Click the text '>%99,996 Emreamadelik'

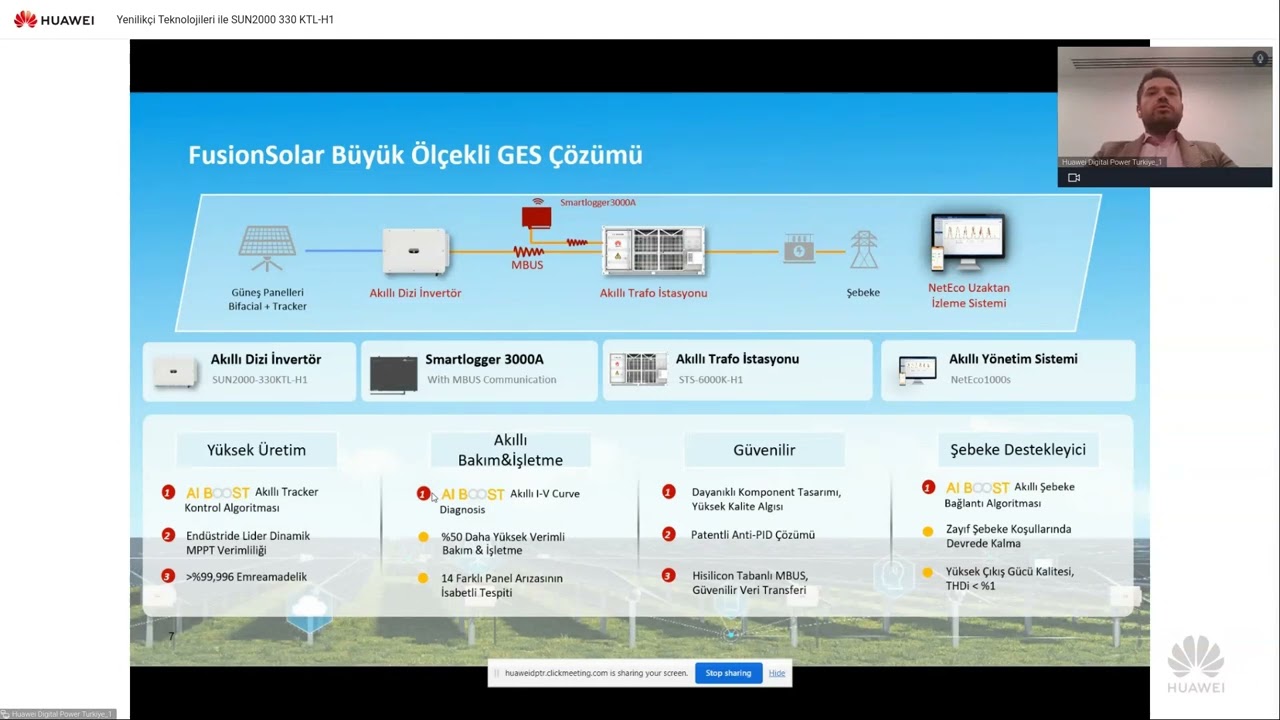(x=248, y=577)
